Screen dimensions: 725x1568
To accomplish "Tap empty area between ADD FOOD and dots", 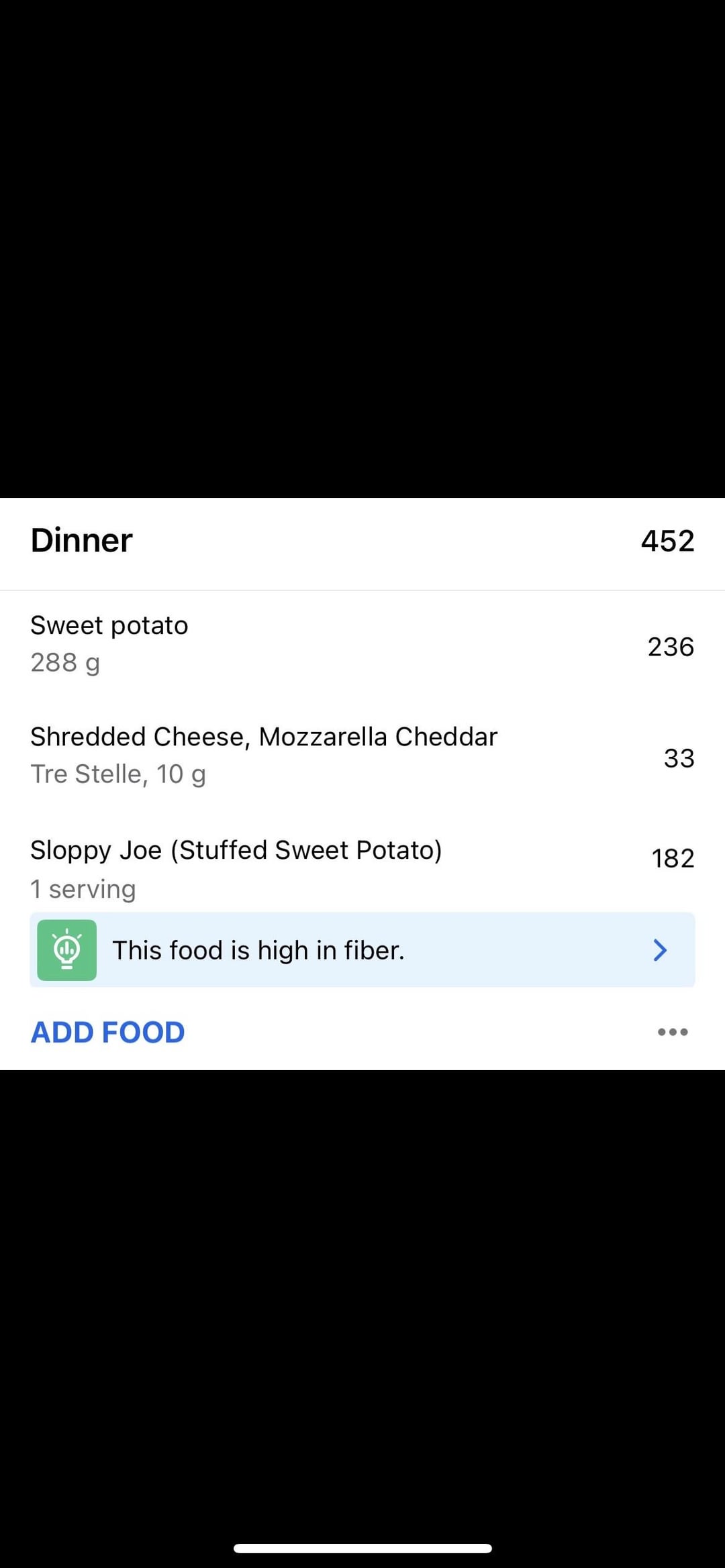I will coord(416,1032).
